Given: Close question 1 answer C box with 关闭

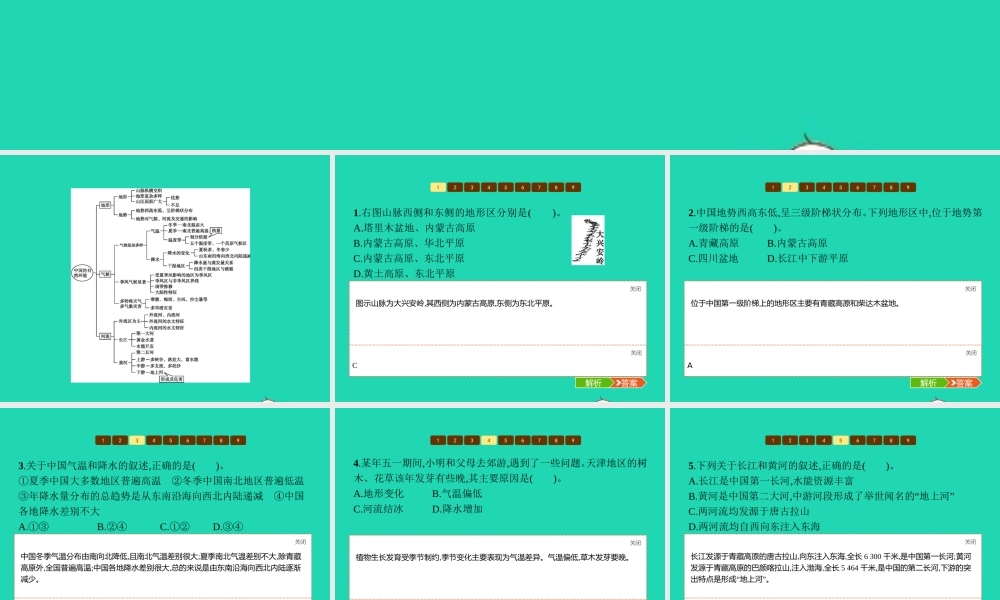Looking at the screenshot, I should 636,353.
